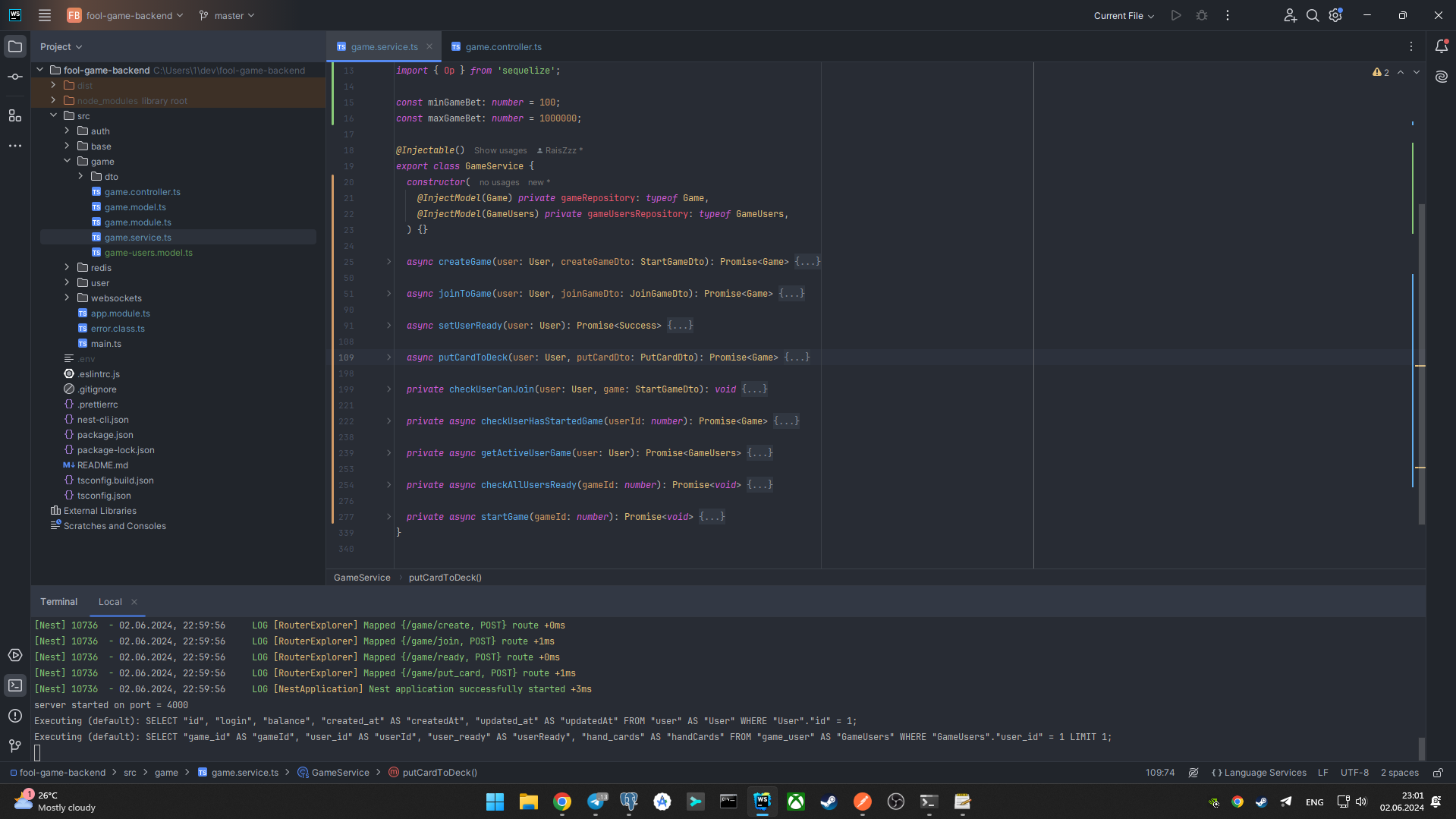Expand the node_modules folder

point(53,100)
